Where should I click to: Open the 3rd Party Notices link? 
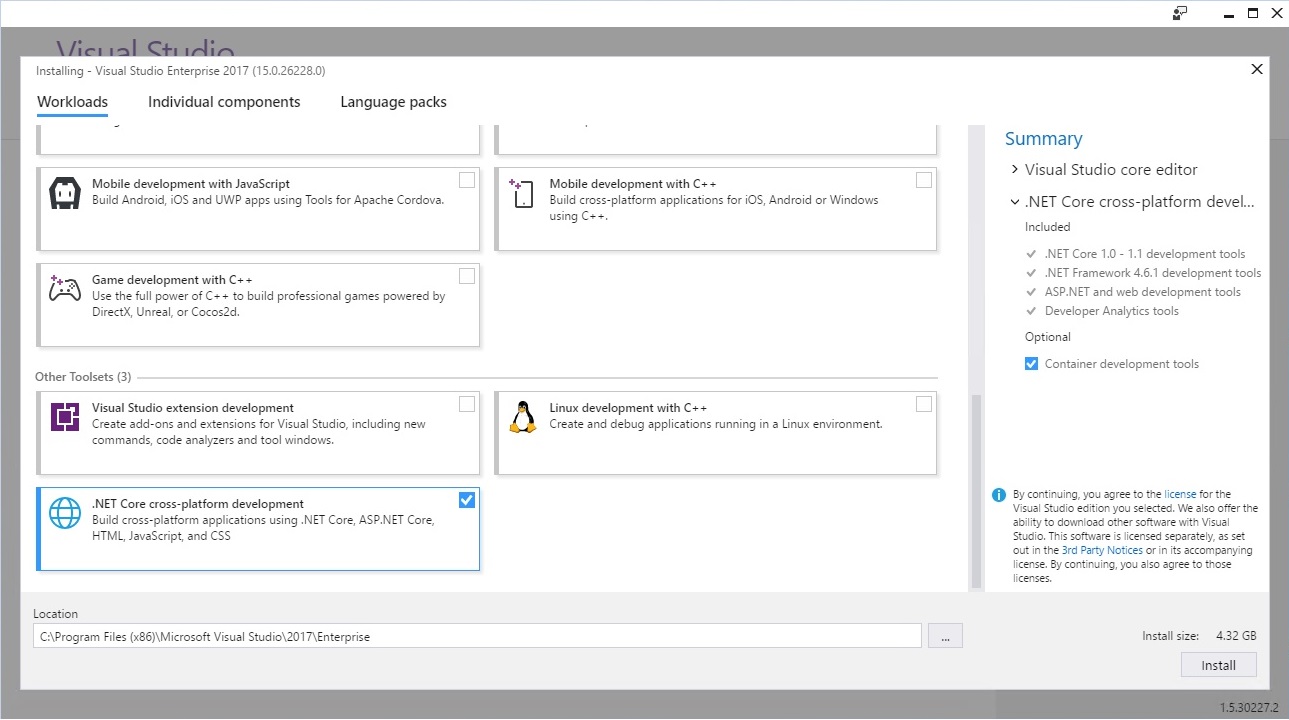point(1102,550)
